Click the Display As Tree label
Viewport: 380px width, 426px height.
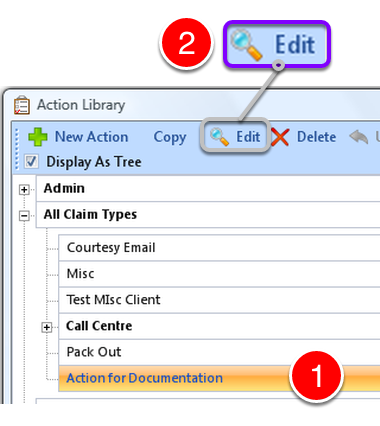[x=94, y=162]
